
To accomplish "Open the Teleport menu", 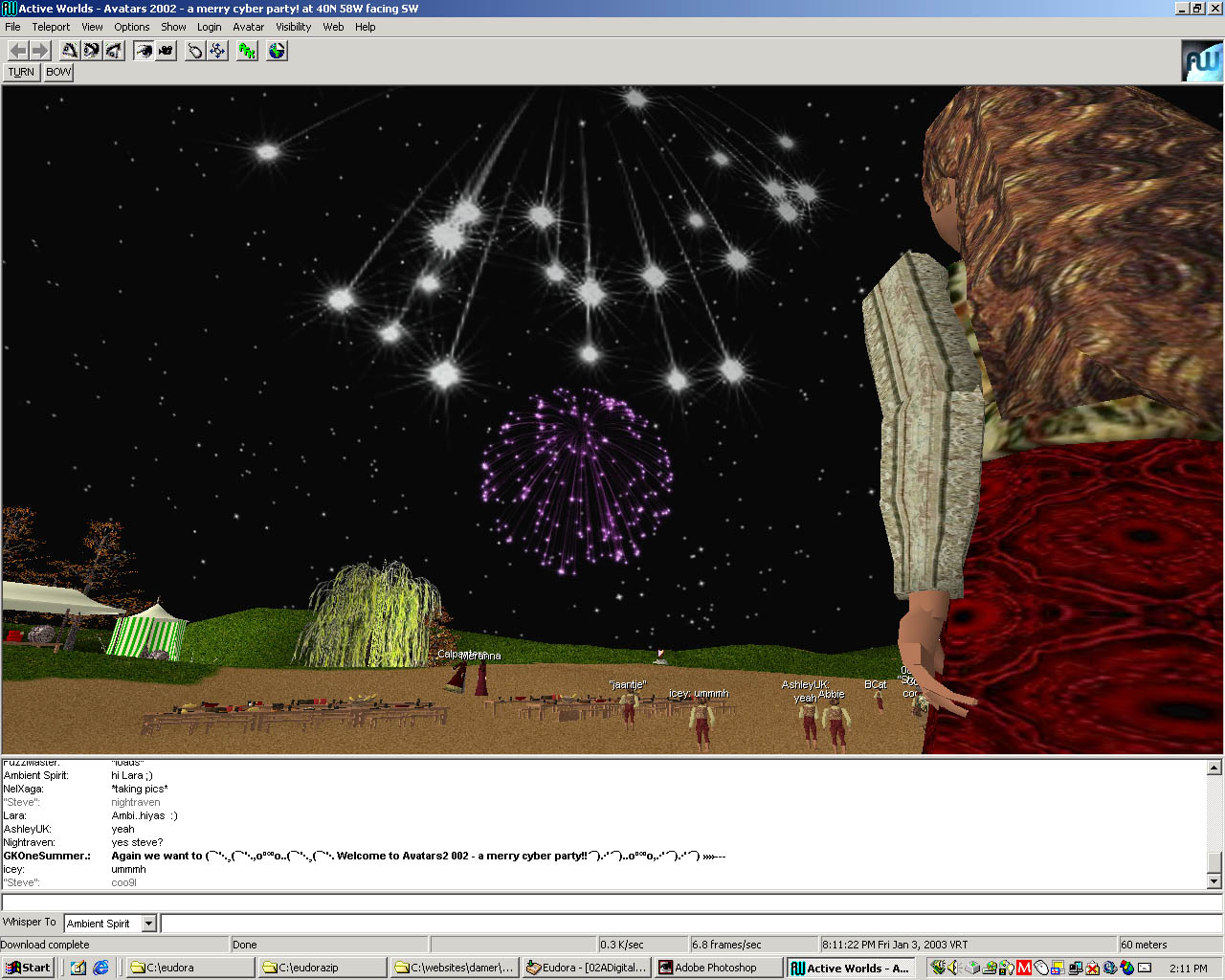I will [x=51, y=27].
